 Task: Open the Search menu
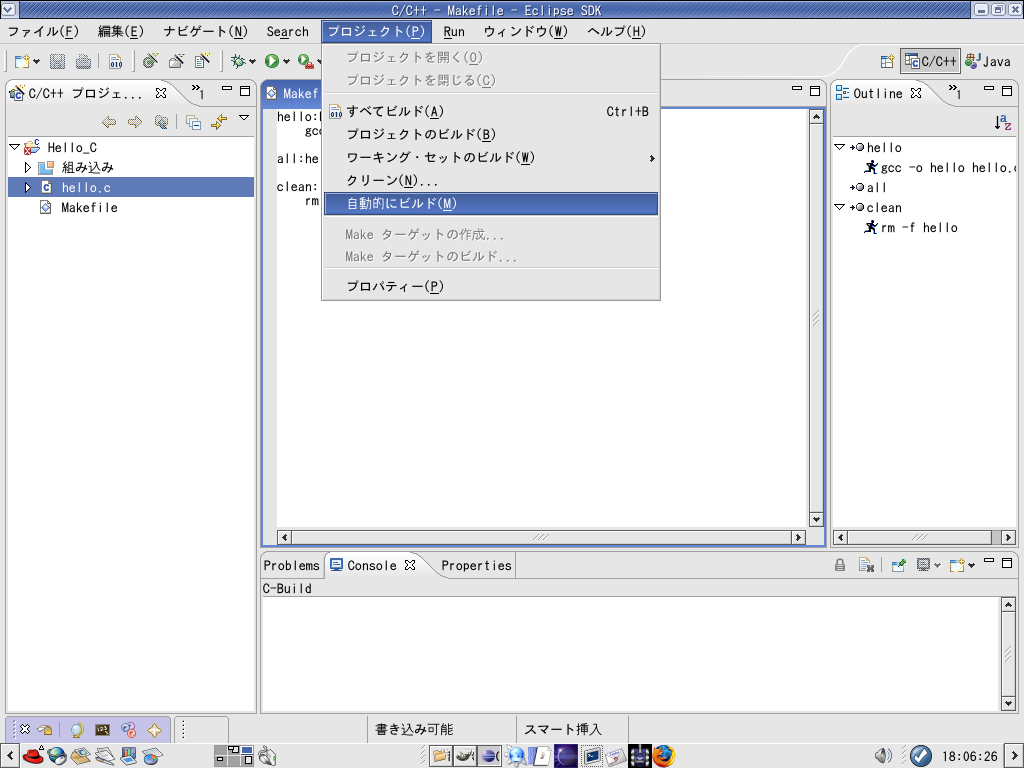(x=287, y=31)
